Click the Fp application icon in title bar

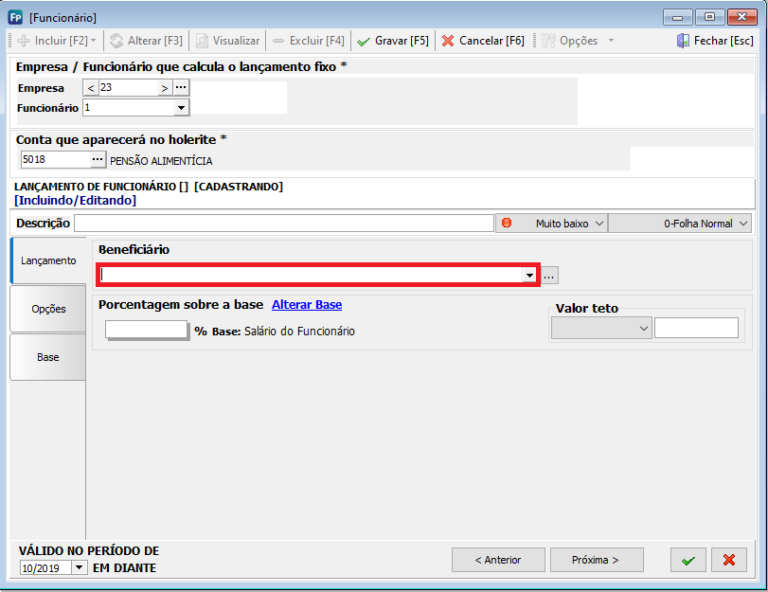pos(15,18)
